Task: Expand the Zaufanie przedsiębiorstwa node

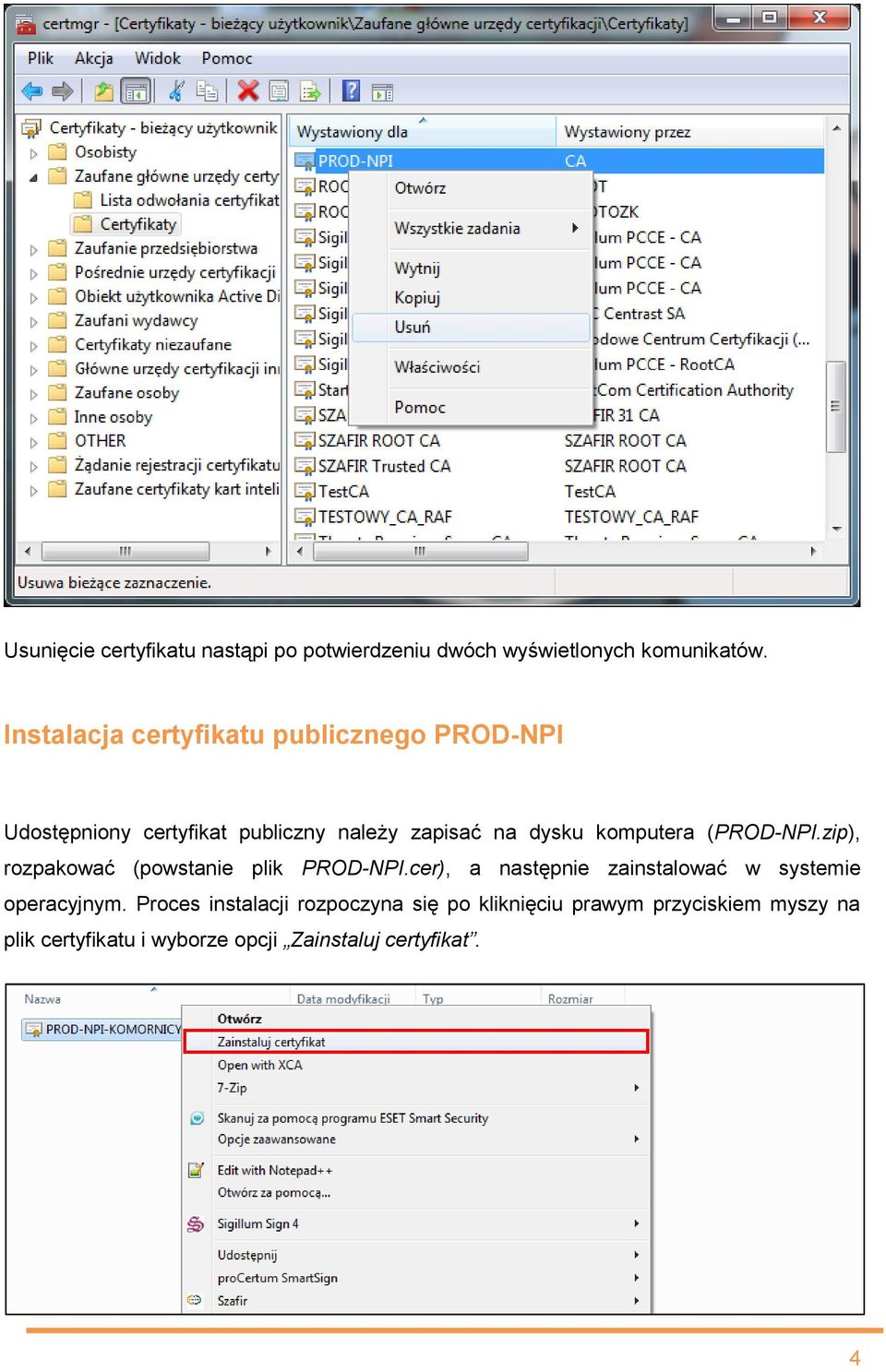Action: [x=34, y=249]
